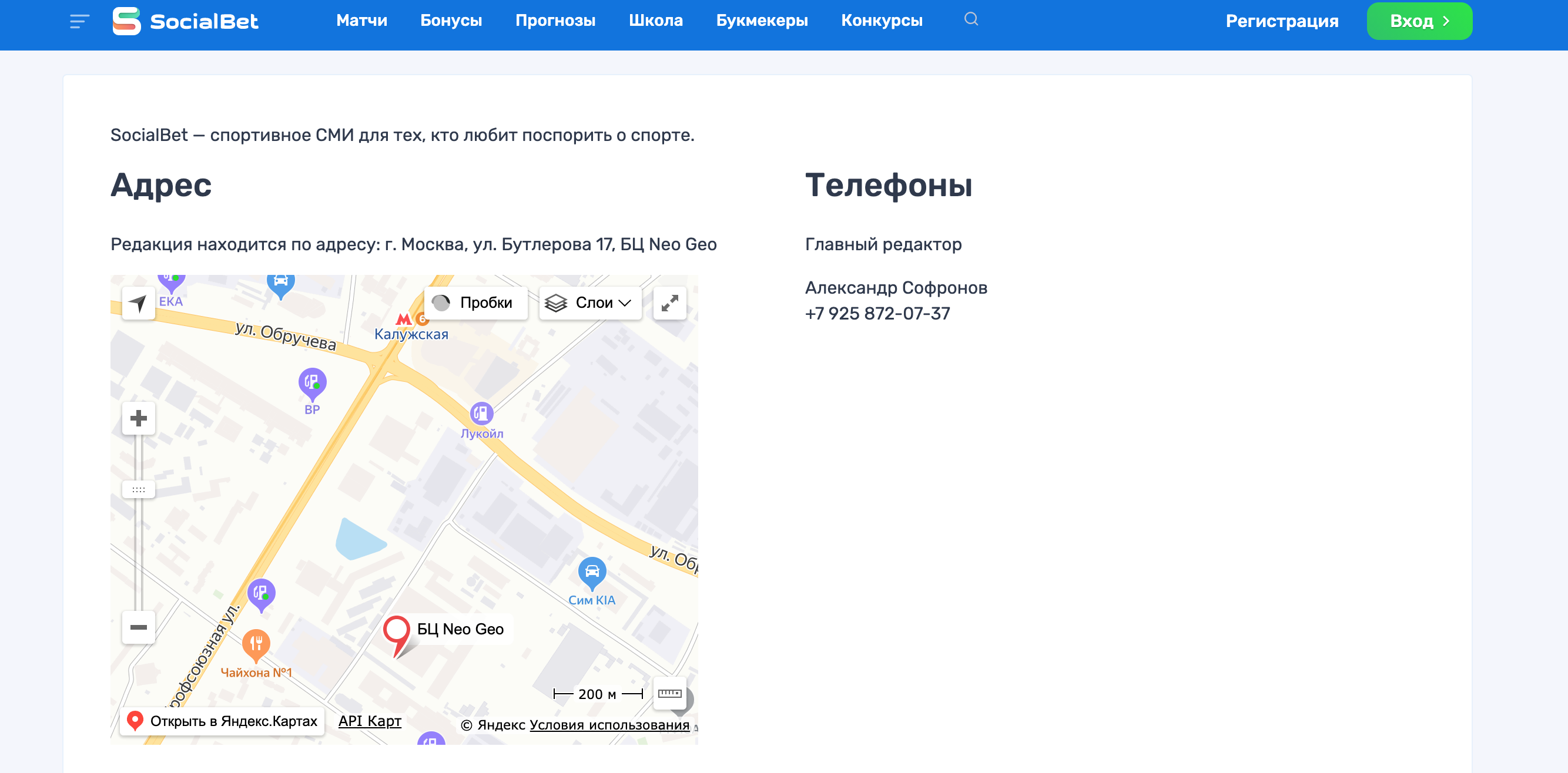Open Конкурсы menu item

tap(882, 21)
